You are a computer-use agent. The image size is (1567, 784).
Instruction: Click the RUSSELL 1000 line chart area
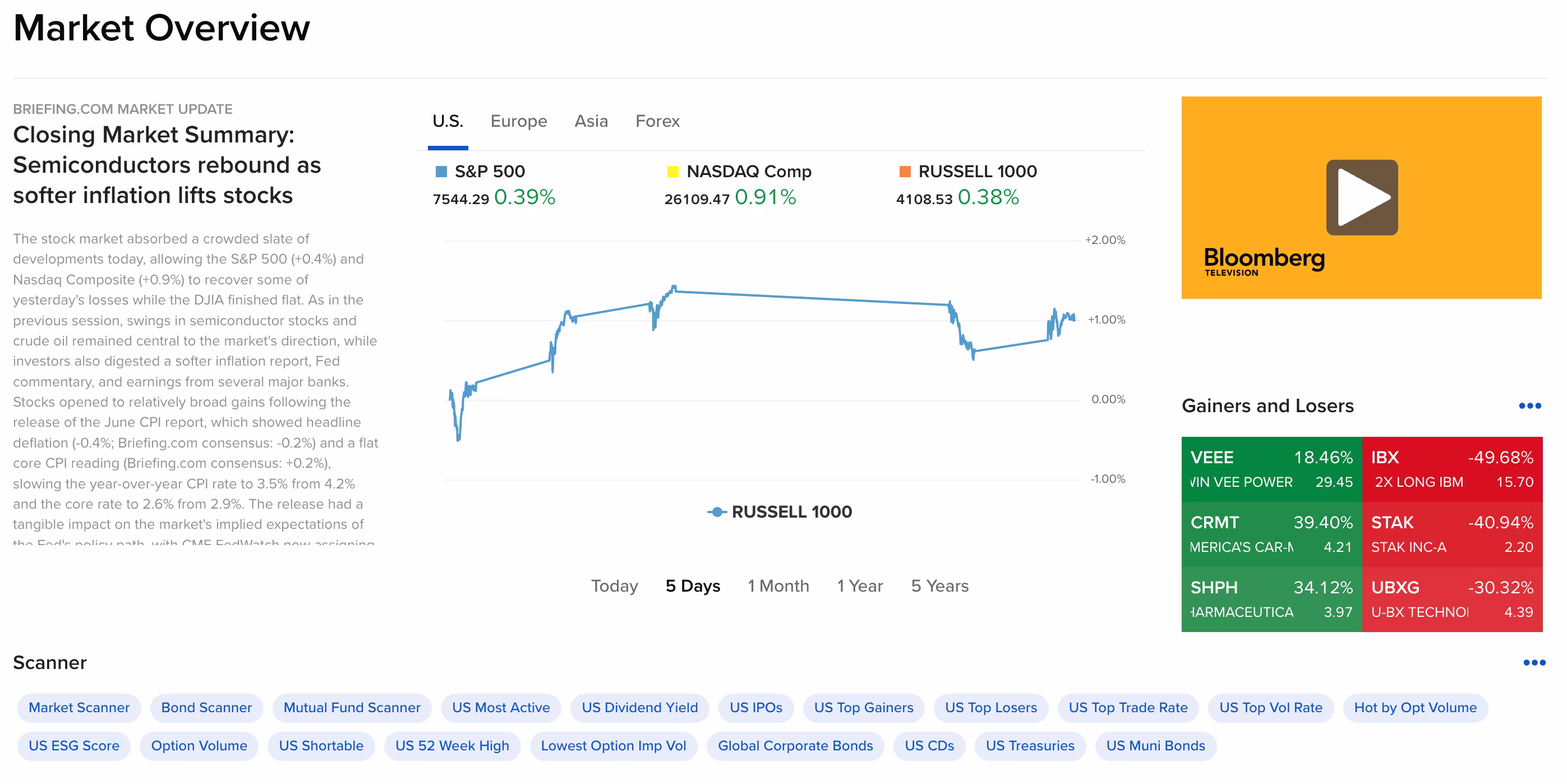click(762, 360)
